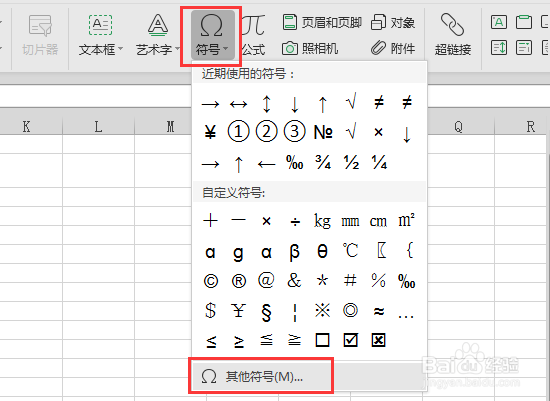
Task: Insert the ☑ checked box symbol
Action: tap(350, 340)
